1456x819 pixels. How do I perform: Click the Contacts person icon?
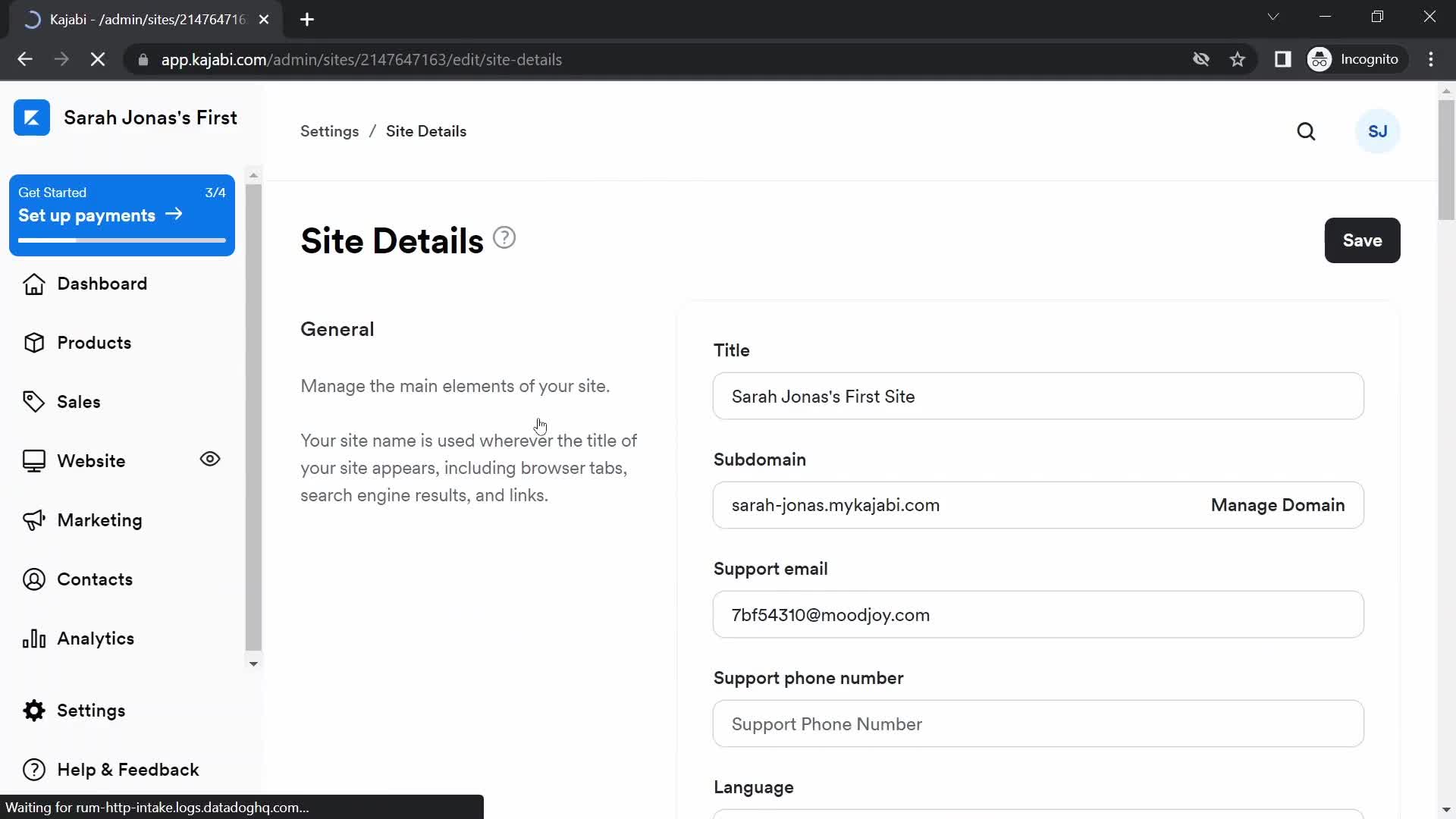[34, 579]
